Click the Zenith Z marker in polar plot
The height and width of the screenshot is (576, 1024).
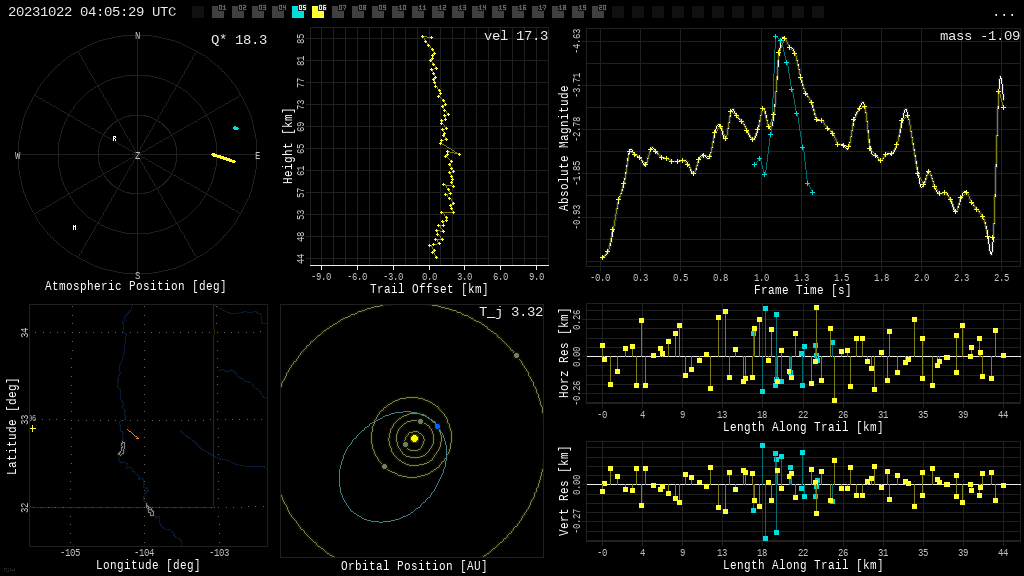coord(138,156)
